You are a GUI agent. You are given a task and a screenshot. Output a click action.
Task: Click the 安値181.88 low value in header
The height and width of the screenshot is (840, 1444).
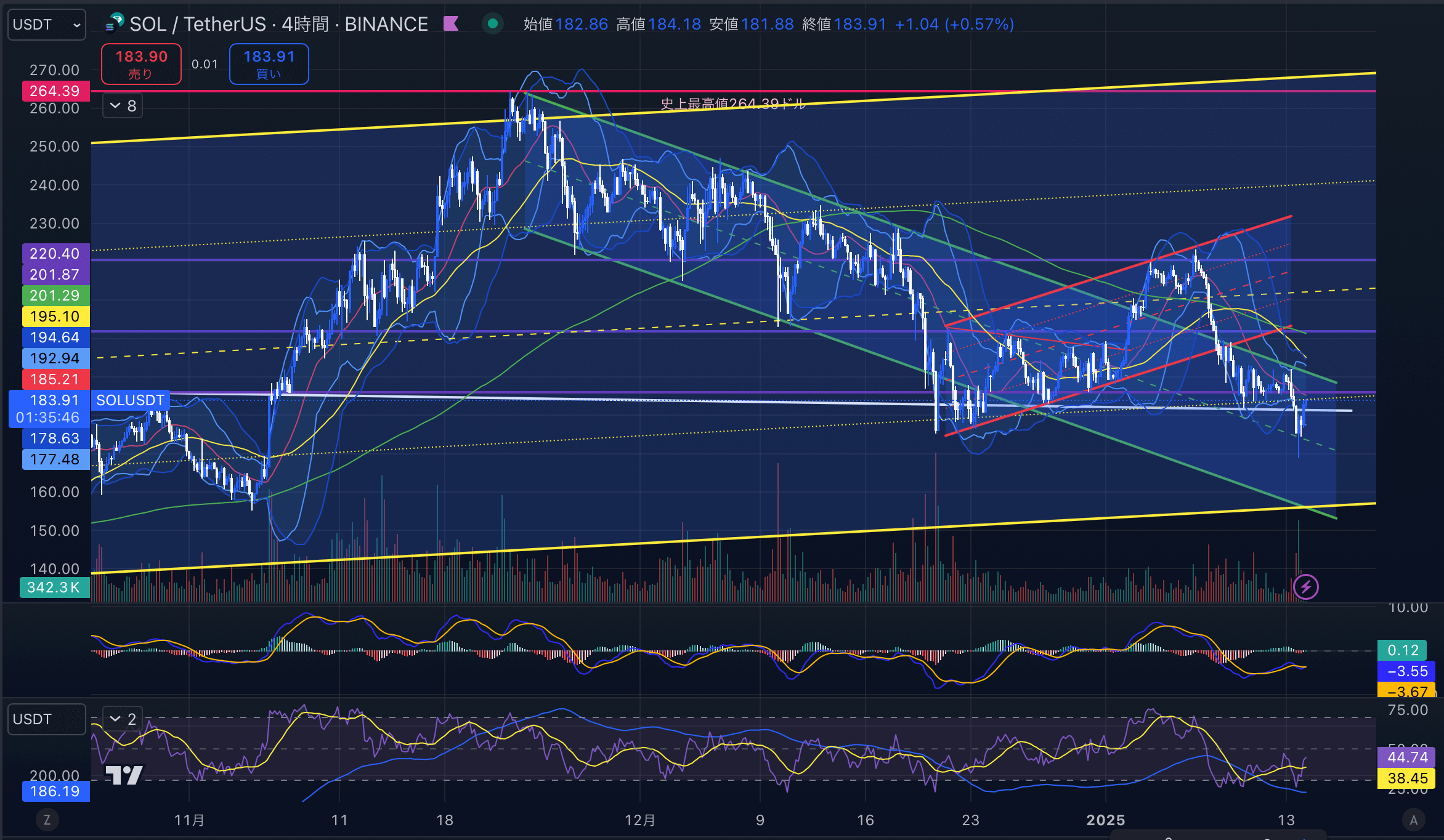pyautogui.click(x=751, y=24)
